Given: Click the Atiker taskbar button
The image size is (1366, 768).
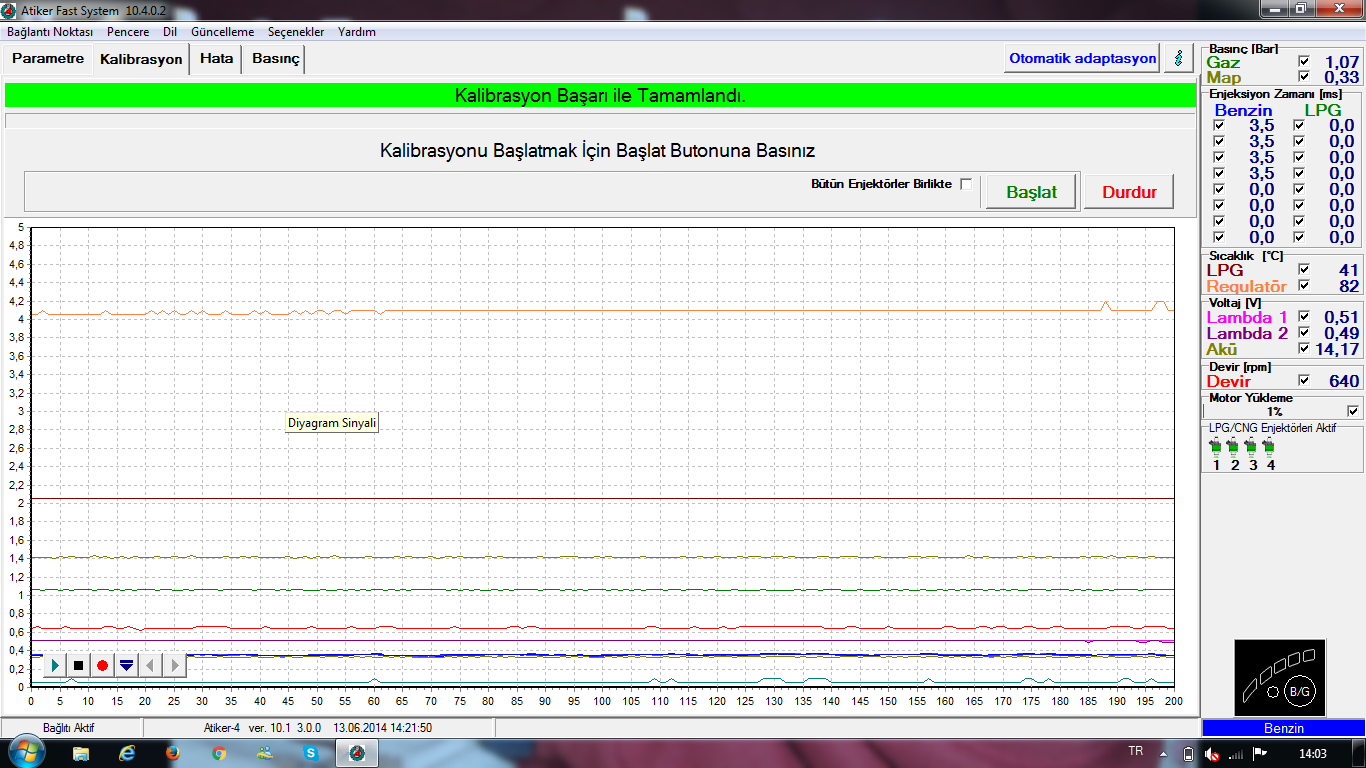Looking at the screenshot, I should coord(357,752).
